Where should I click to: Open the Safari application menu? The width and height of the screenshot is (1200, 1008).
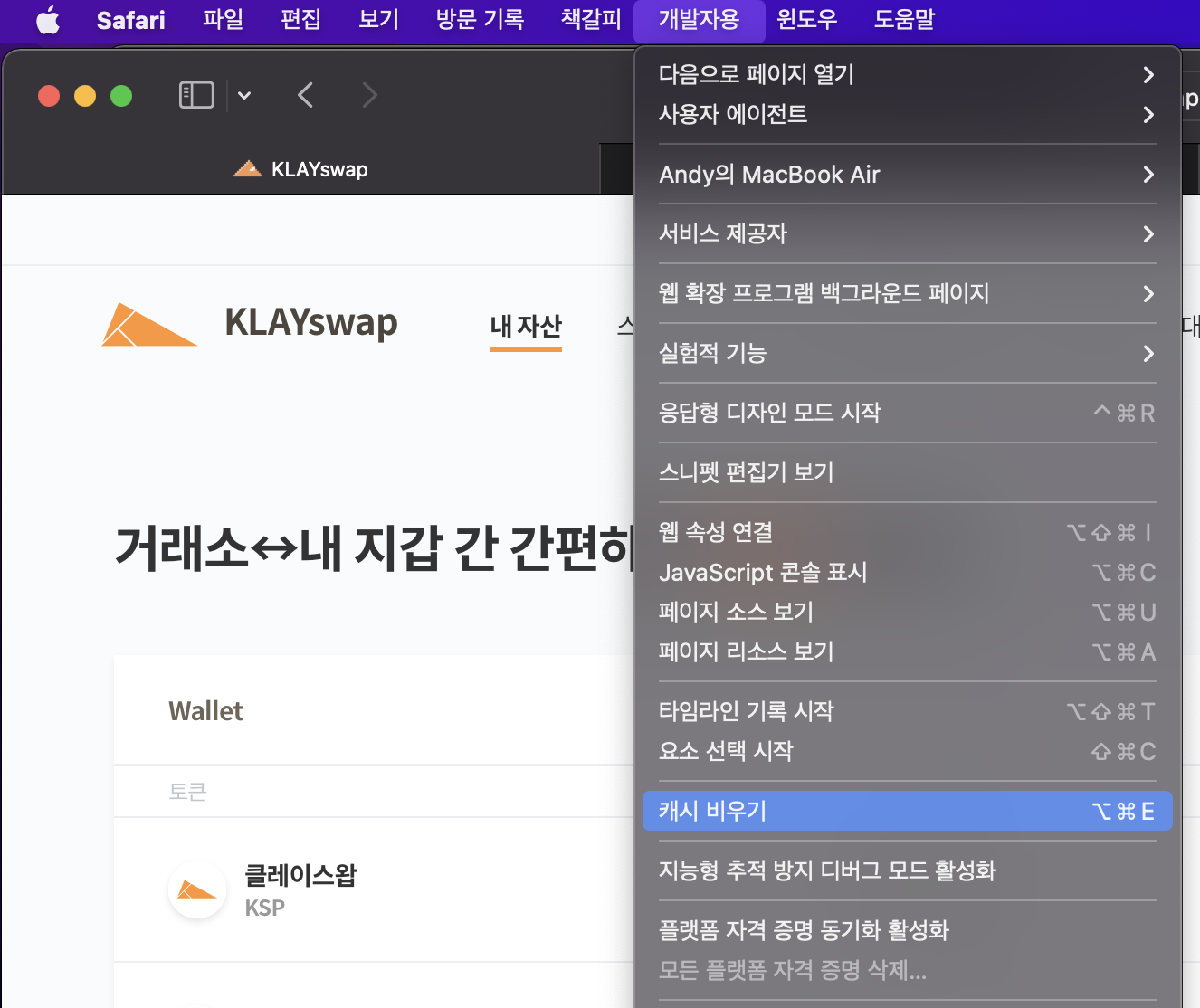pos(131,20)
